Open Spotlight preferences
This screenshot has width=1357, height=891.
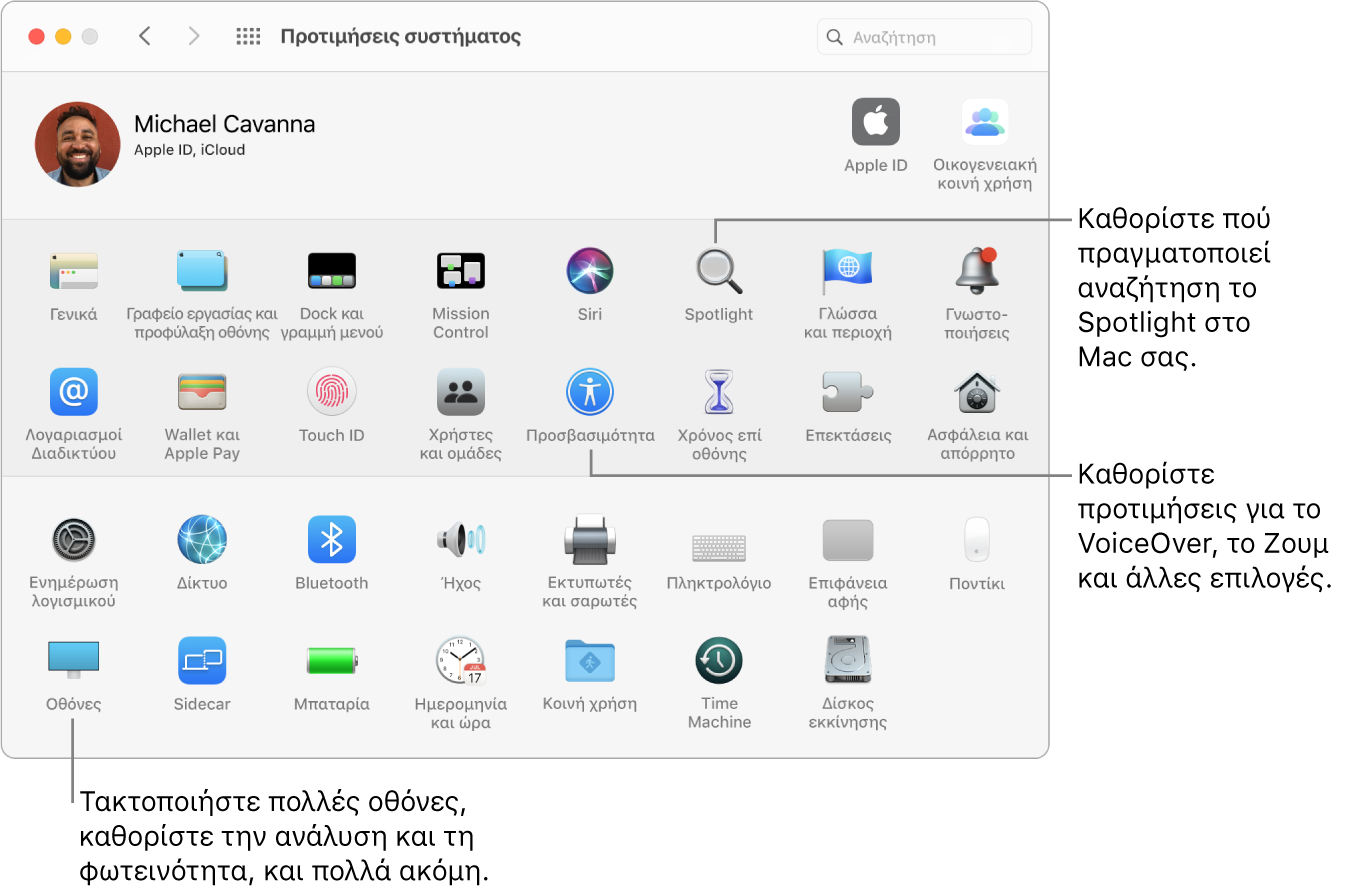pyautogui.click(x=719, y=271)
